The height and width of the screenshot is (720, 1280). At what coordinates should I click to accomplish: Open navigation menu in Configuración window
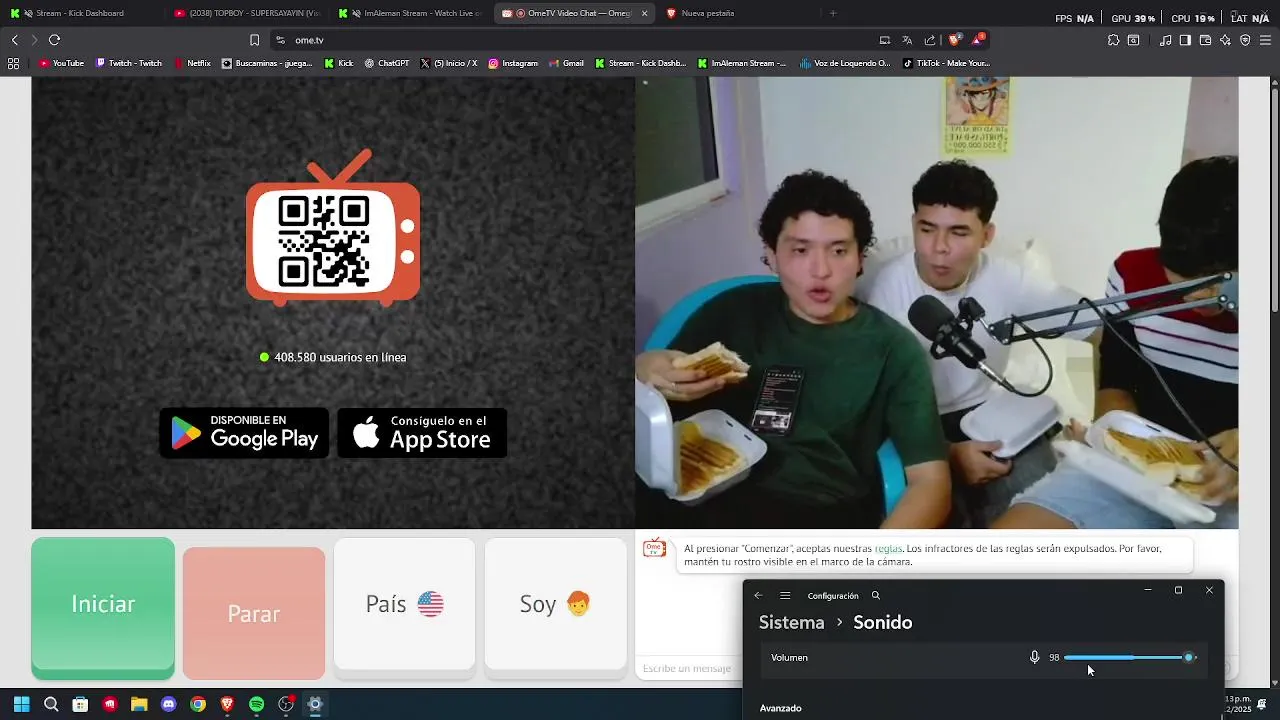coord(785,595)
